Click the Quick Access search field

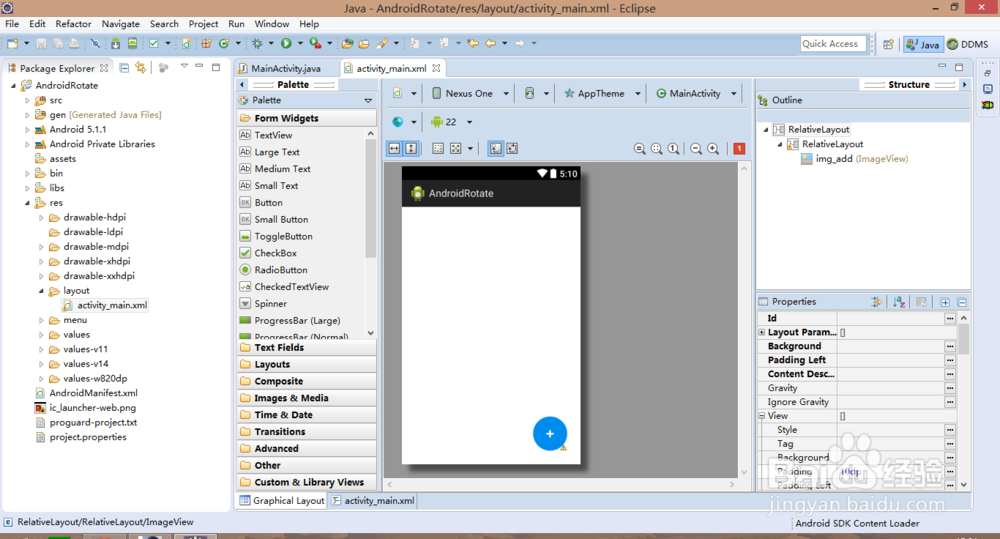click(833, 43)
